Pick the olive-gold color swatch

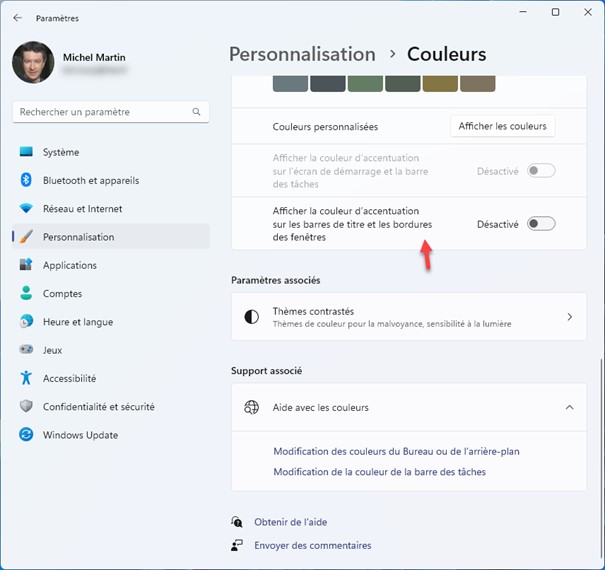point(439,83)
